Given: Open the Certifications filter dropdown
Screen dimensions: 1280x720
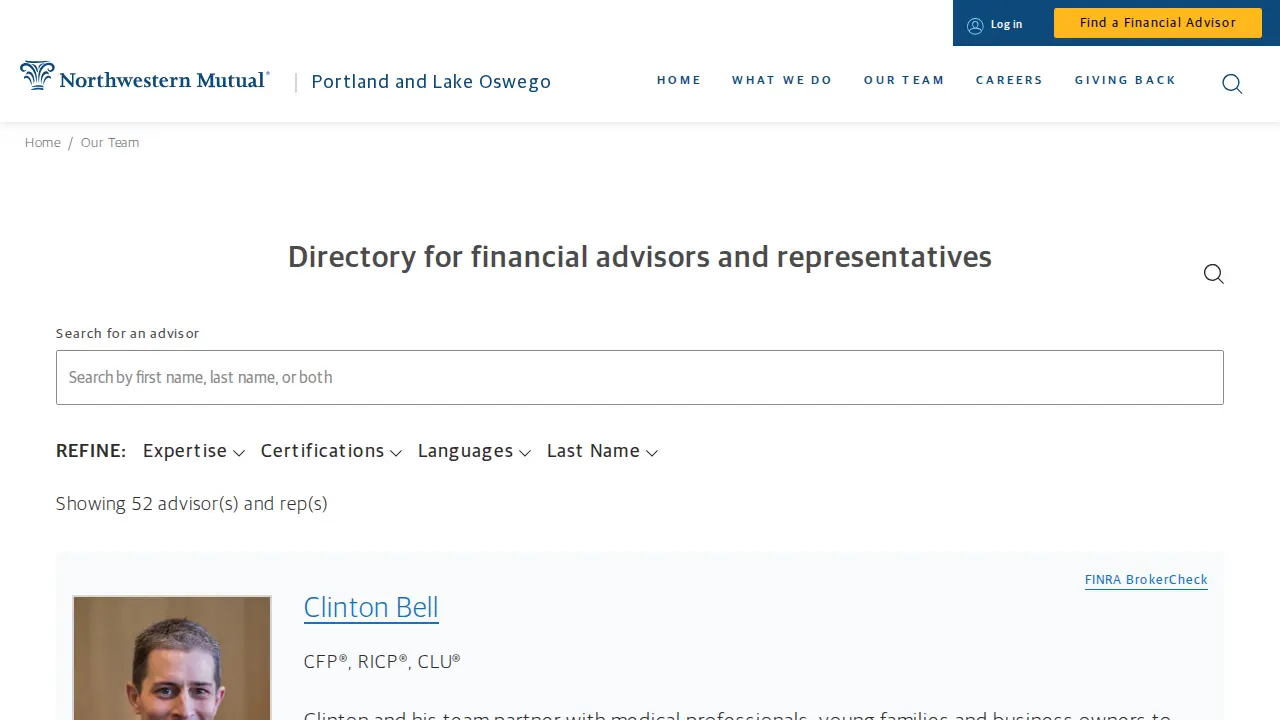Looking at the screenshot, I should click(x=331, y=451).
